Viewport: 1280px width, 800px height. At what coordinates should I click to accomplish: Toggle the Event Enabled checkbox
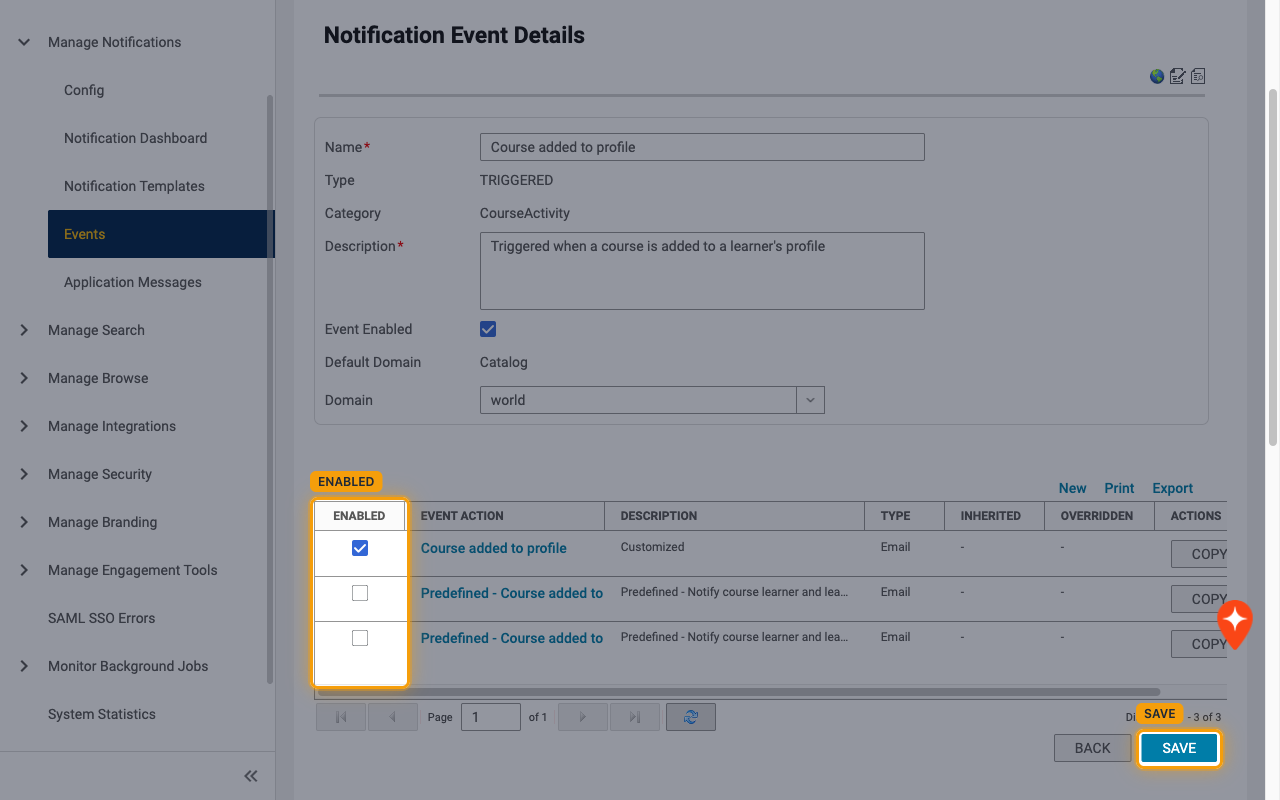click(488, 329)
